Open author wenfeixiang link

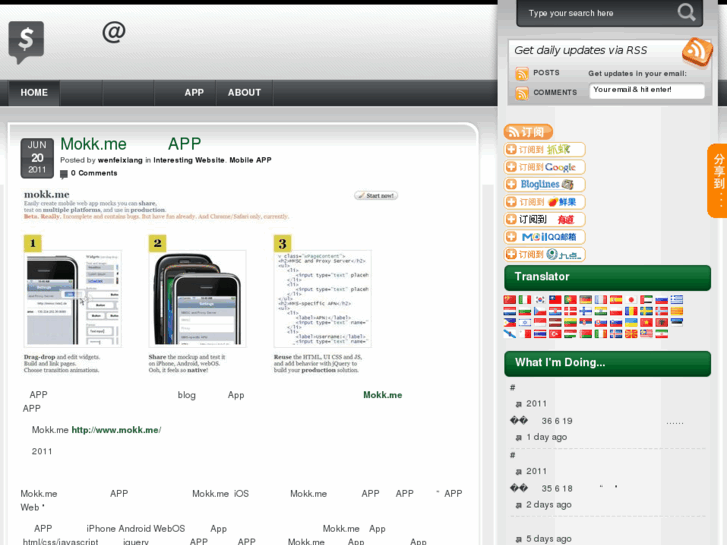[120, 160]
